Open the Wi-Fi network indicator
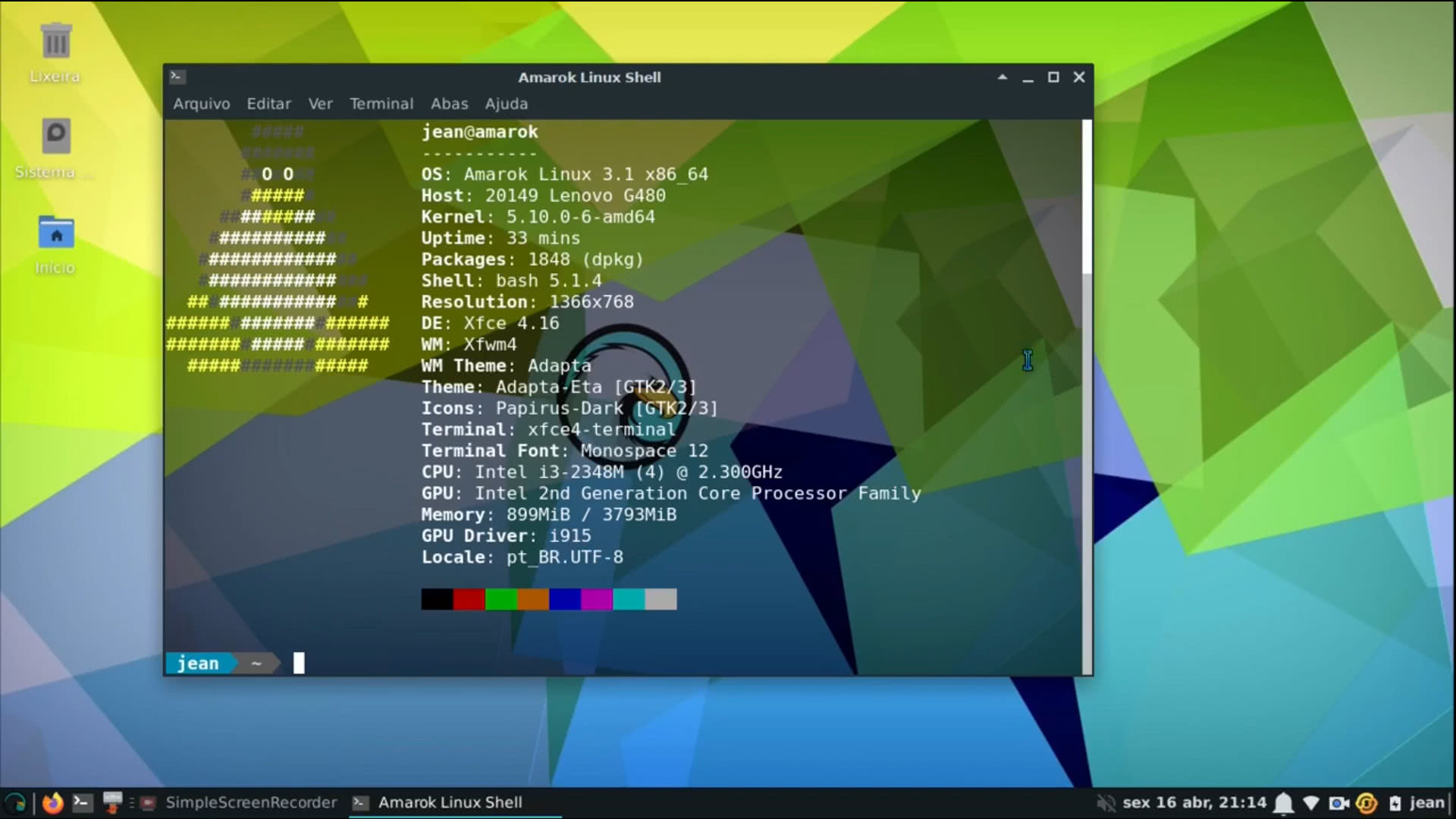 coord(1310,802)
